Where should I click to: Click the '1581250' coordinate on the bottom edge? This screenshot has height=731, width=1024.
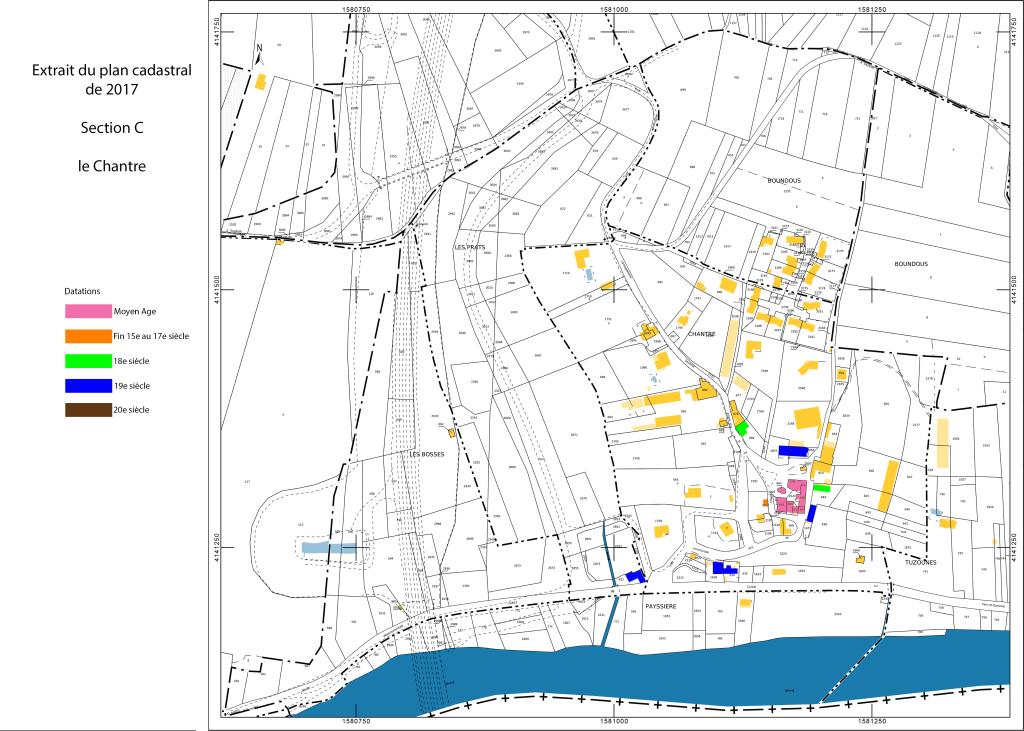pyautogui.click(x=872, y=722)
